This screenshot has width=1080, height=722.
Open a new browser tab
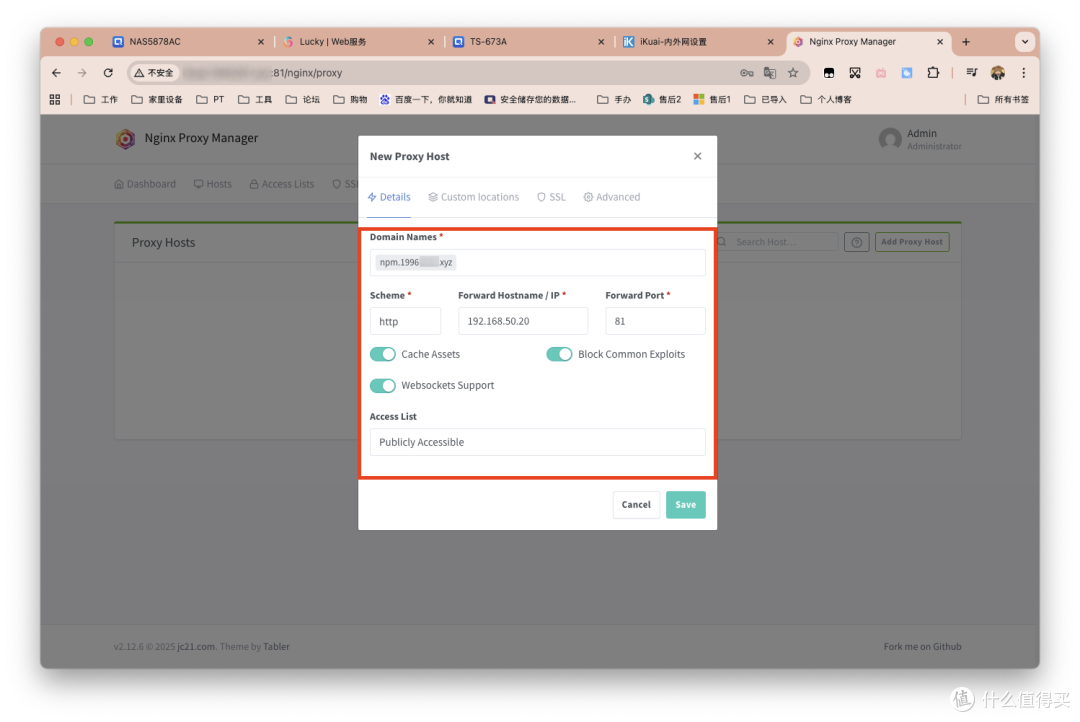click(966, 42)
